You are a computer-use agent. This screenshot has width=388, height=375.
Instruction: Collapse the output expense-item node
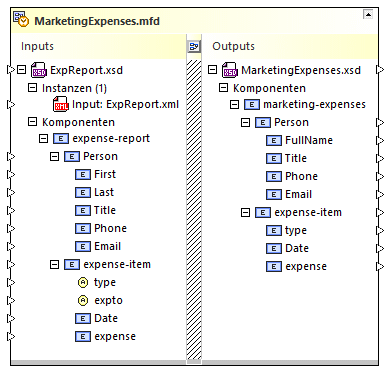pos(245,212)
